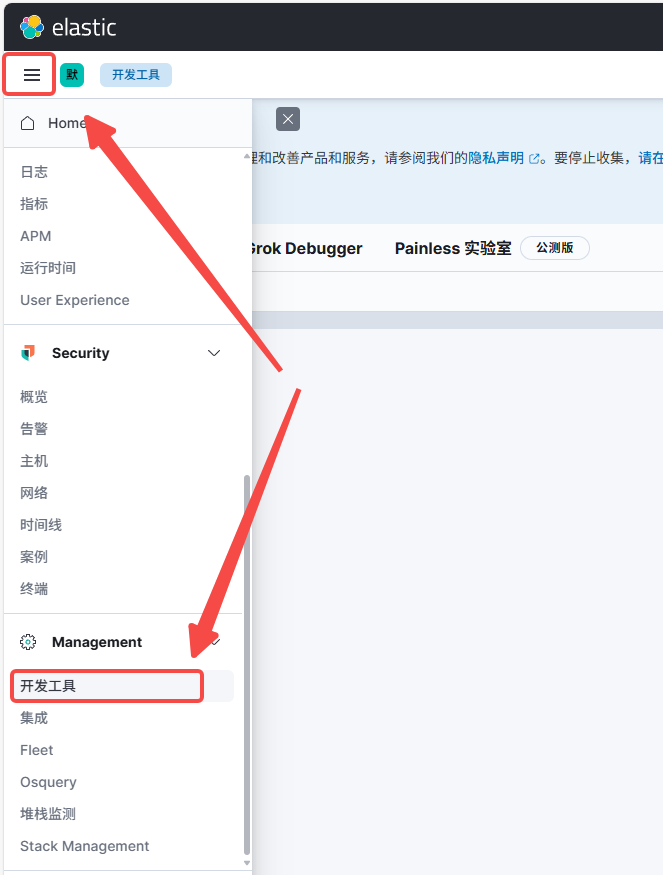Click the sidebar scrollbar up arrow
Image resolution: width=663 pixels, height=875 pixels.
(247, 157)
